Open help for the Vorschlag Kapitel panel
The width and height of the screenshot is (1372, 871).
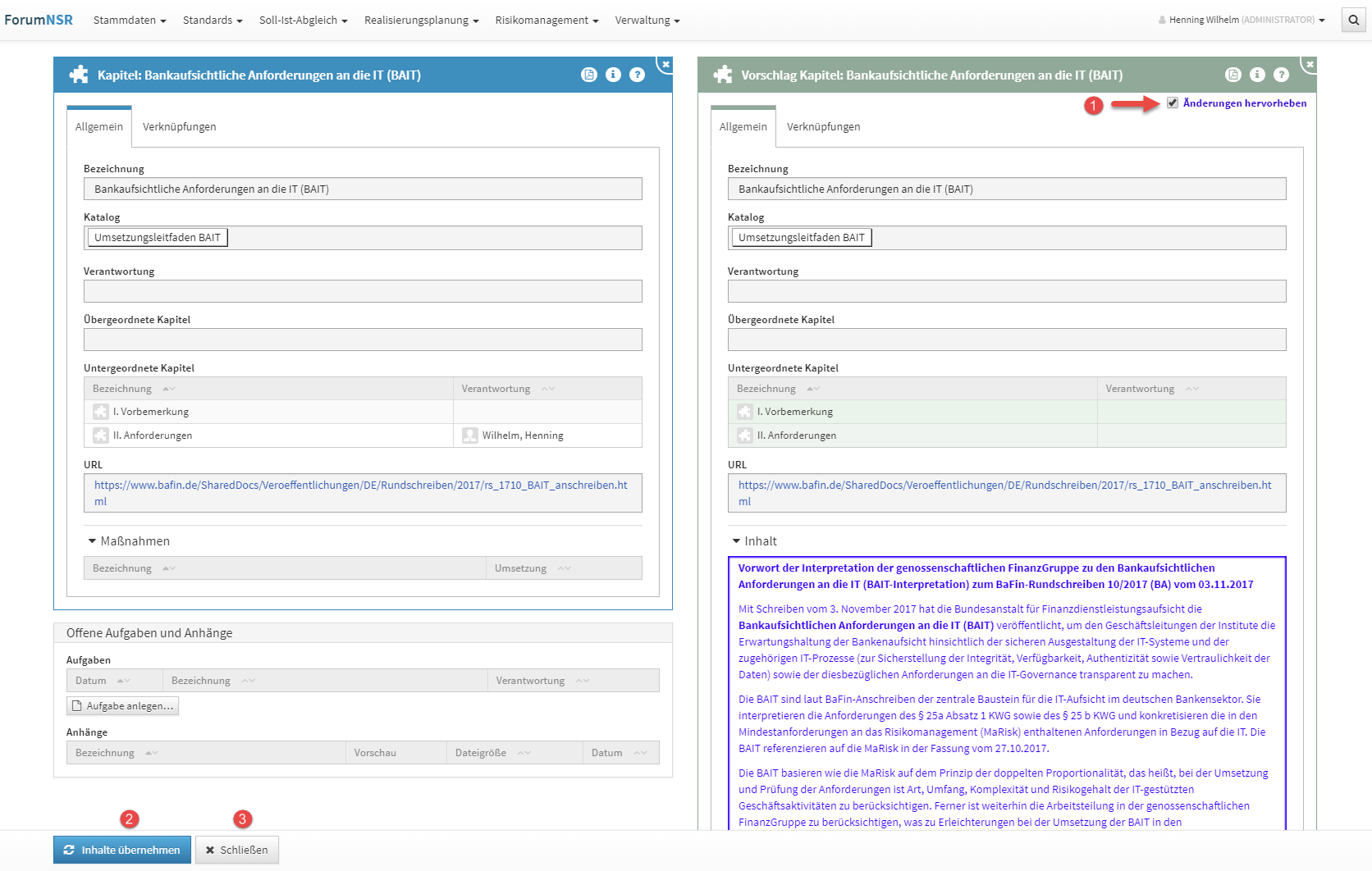[x=1281, y=75]
